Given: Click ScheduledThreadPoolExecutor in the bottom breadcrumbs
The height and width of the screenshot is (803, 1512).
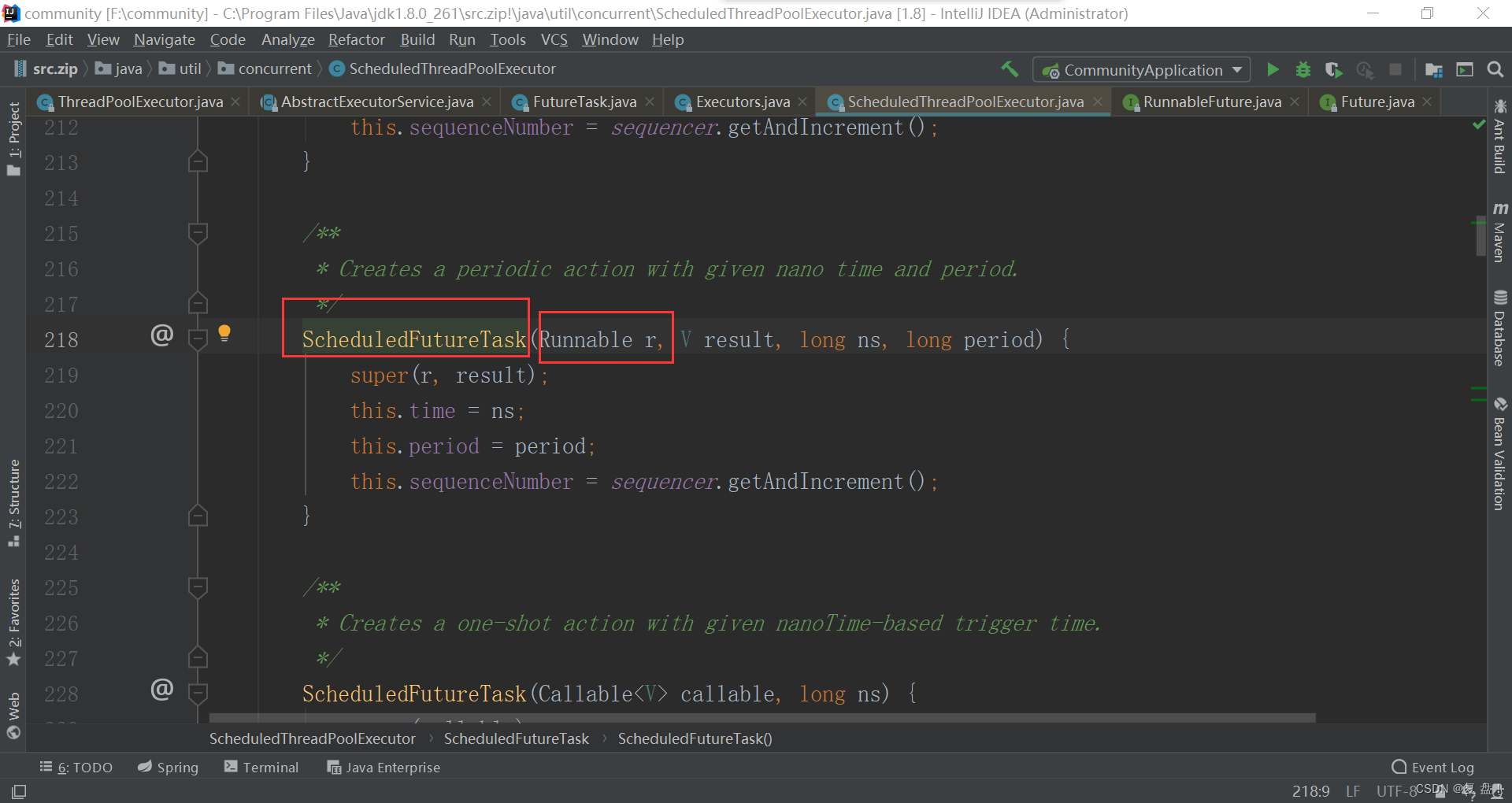Looking at the screenshot, I should coord(313,738).
